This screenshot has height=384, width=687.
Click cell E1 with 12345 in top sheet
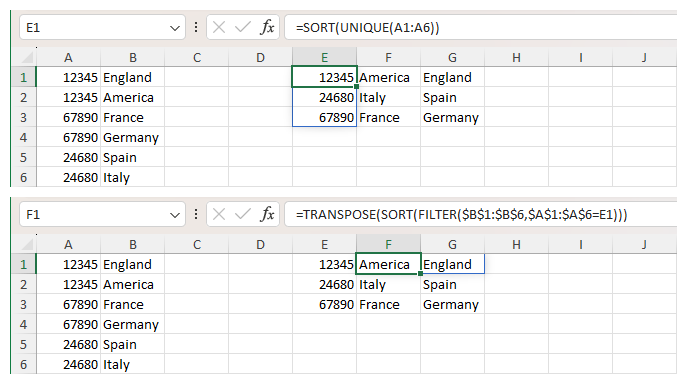(x=324, y=77)
